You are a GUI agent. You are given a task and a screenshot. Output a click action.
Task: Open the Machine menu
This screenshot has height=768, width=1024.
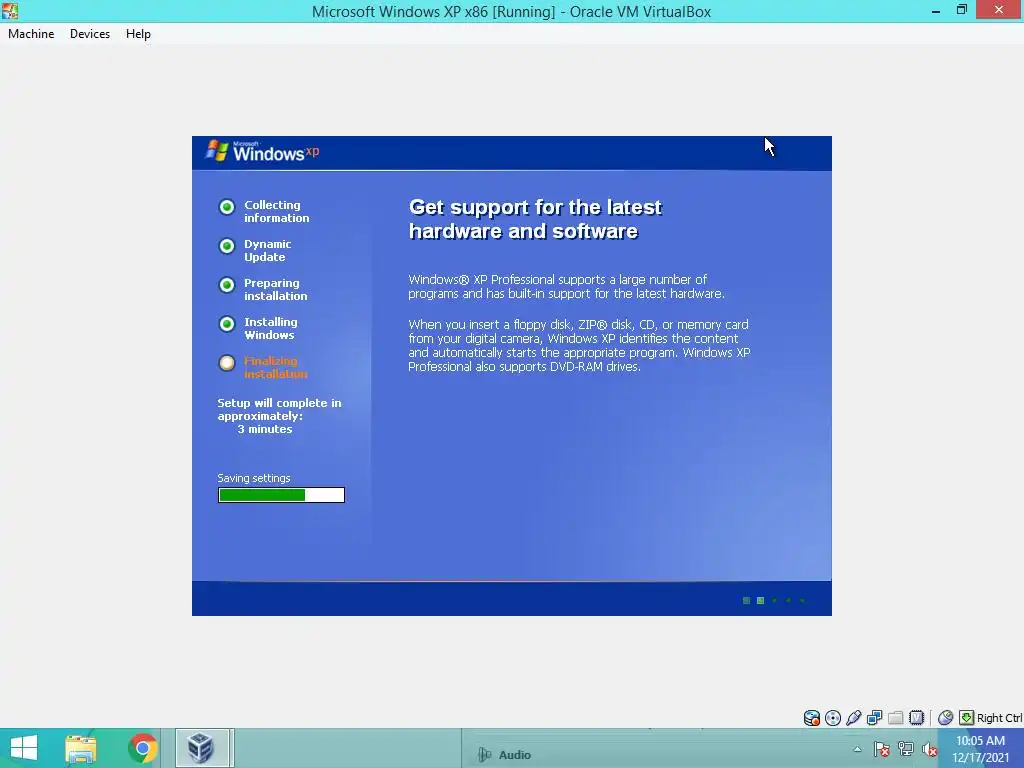point(31,34)
